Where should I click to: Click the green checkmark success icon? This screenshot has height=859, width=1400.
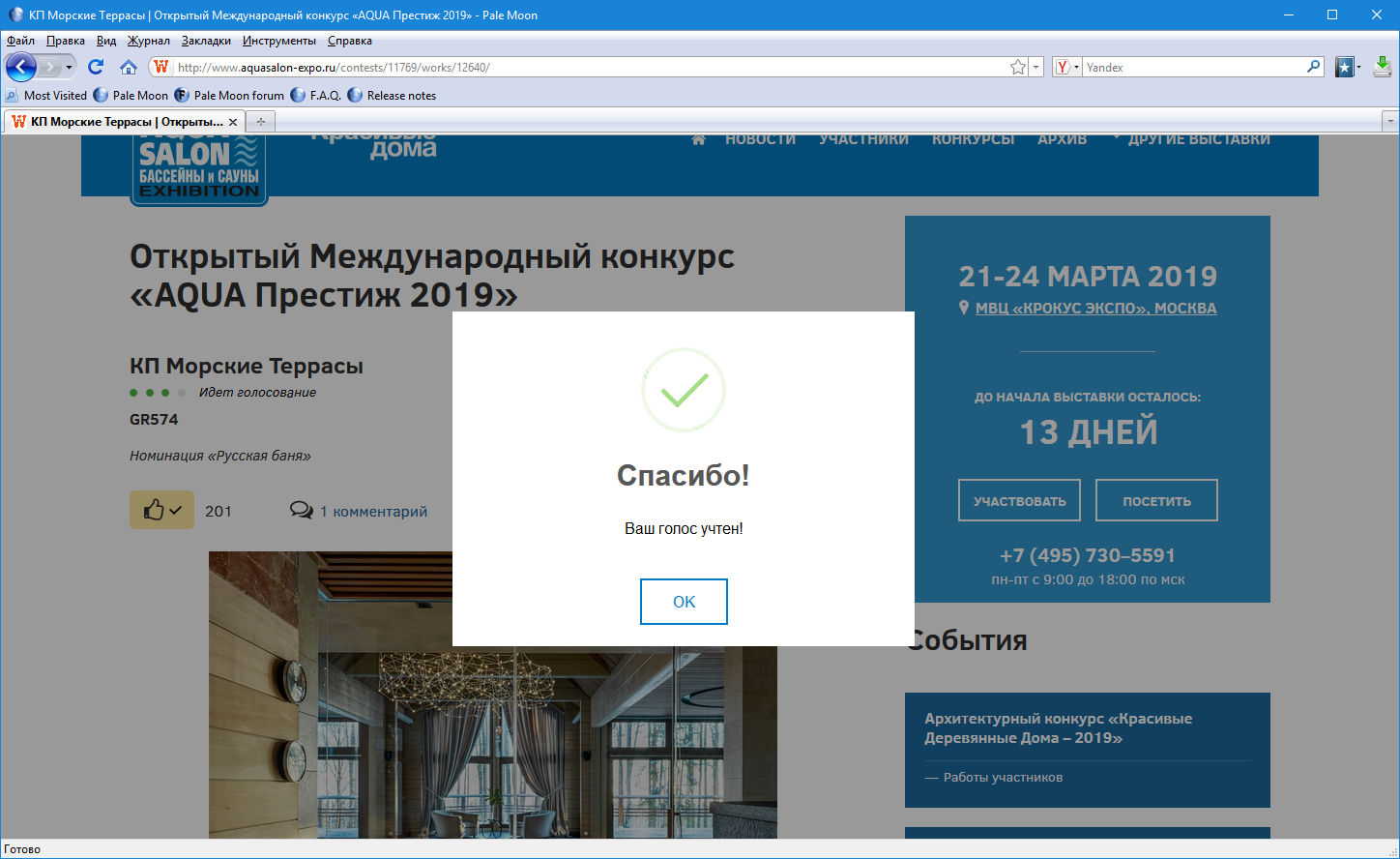[x=684, y=390]
